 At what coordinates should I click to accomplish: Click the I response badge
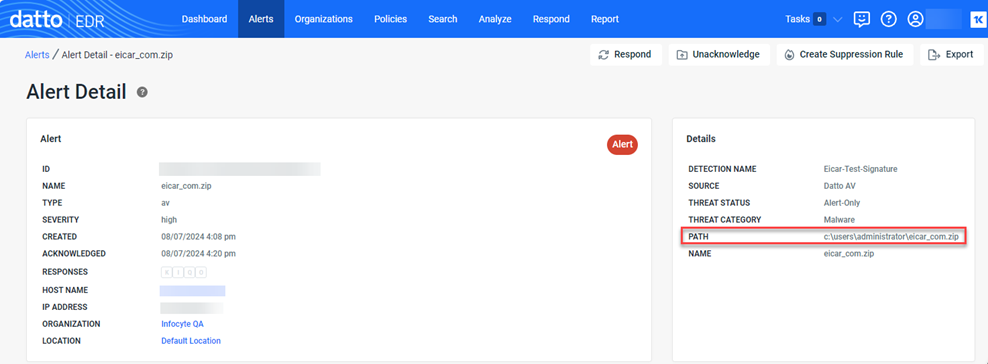pyautogui.click(x=178, y=272)
